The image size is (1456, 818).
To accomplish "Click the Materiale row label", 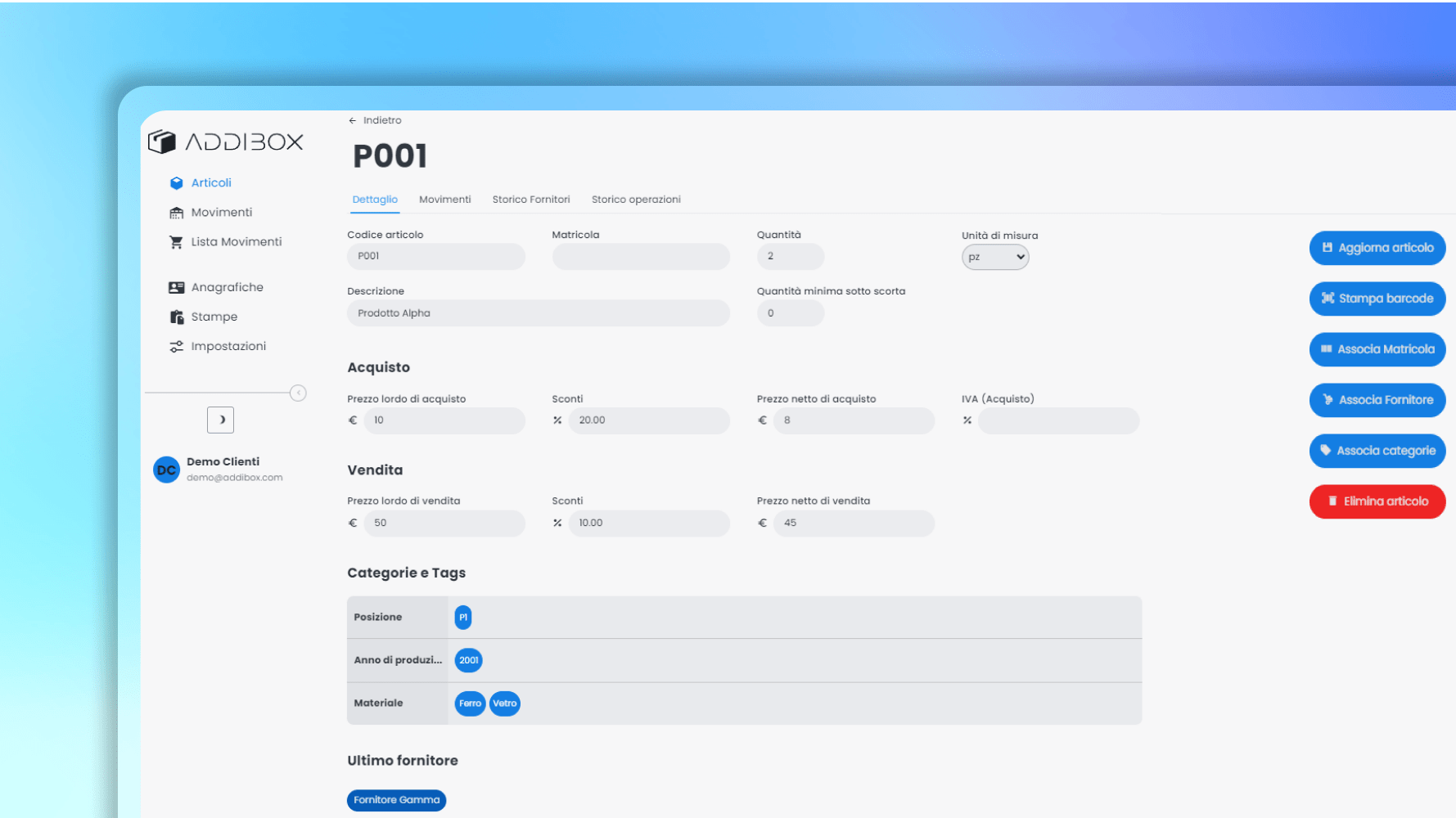I will 379,703.
